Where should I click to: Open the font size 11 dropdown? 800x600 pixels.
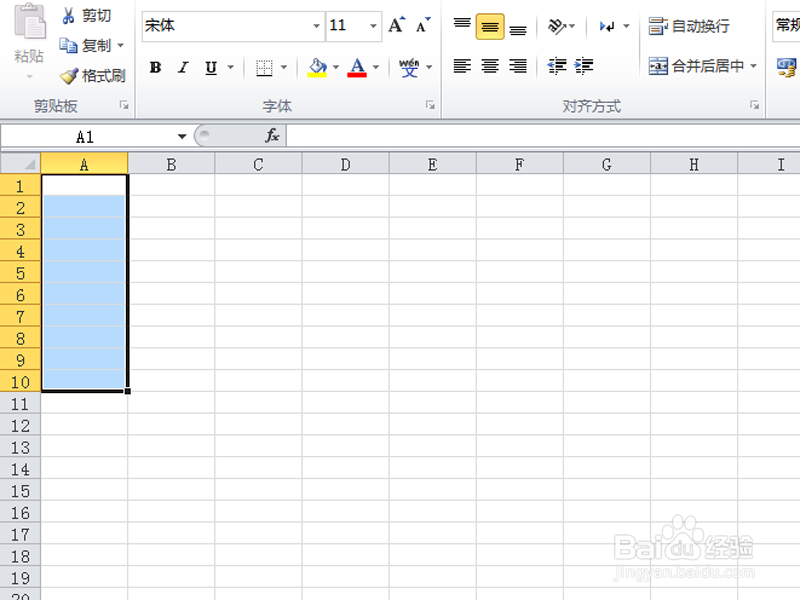(373, 26)
